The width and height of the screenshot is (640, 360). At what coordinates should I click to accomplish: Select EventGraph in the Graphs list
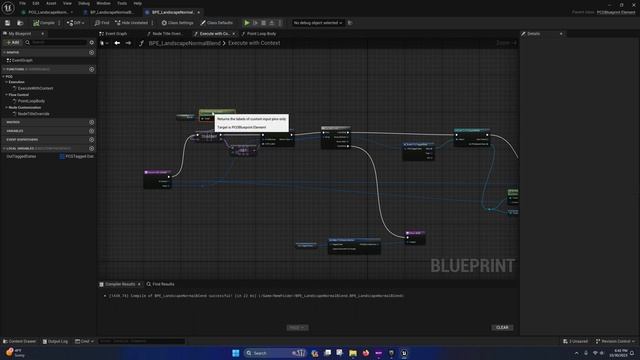[x=22, y=60]
